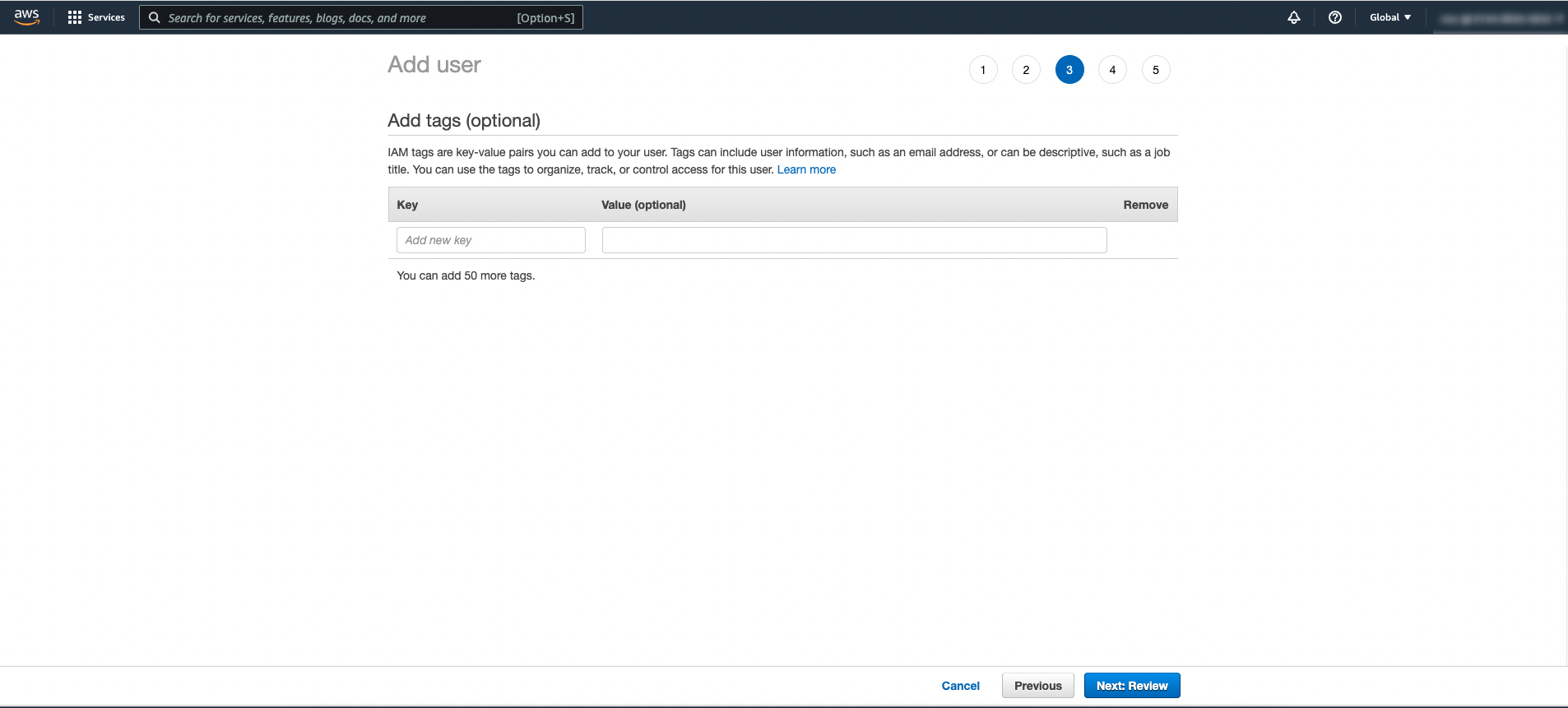Open the notifications bell
The width and height of the screenshot is (1568, 708).
1294,17
